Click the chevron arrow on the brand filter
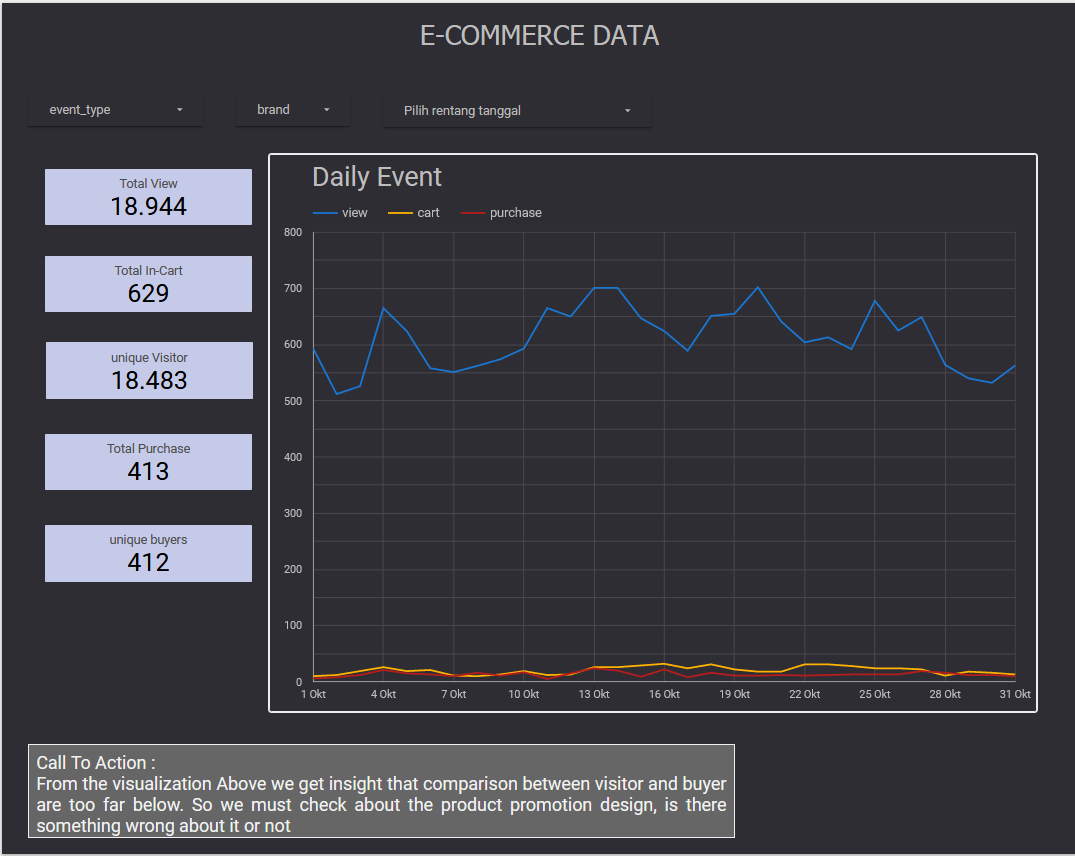The width and height of the screenshot is (1075, 856). coord(325,110)
